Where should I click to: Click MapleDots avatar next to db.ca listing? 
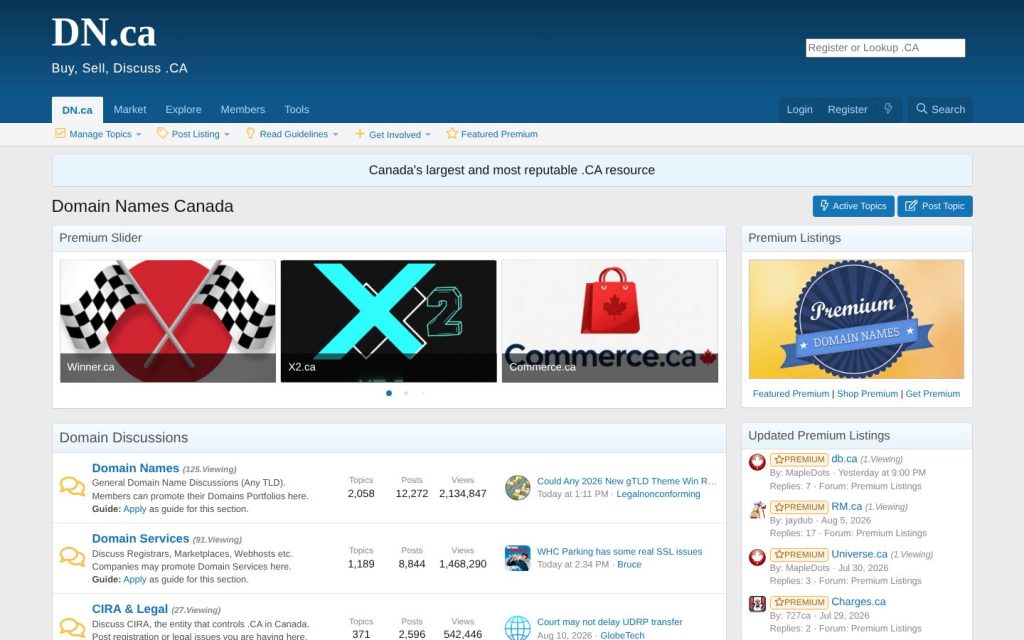pyautogui.click(x=757, y=462)
